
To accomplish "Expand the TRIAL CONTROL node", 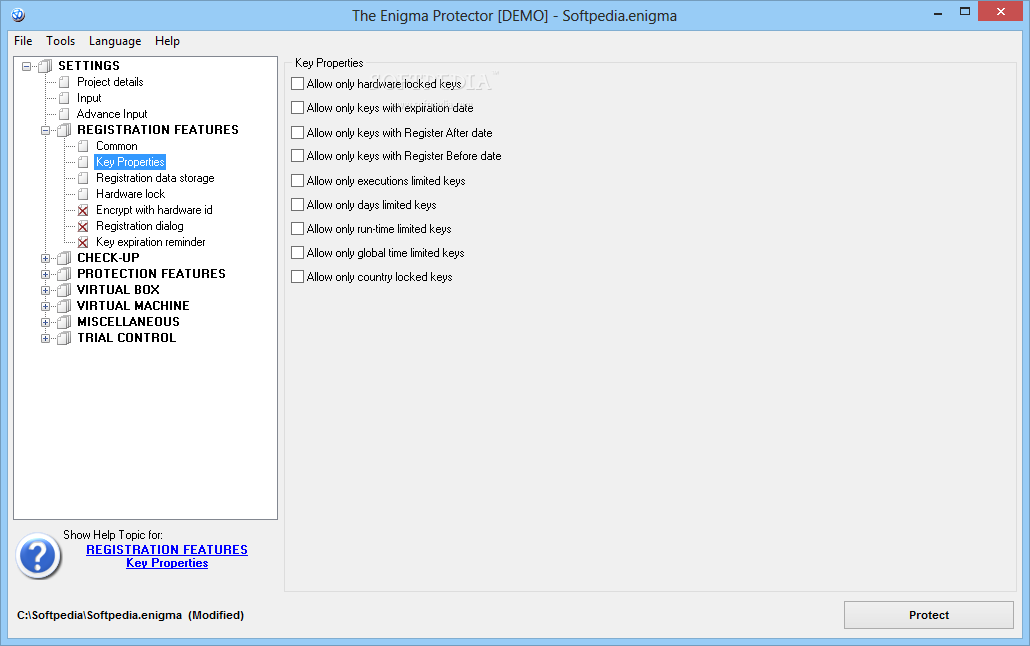I will [x=45, y=339].
